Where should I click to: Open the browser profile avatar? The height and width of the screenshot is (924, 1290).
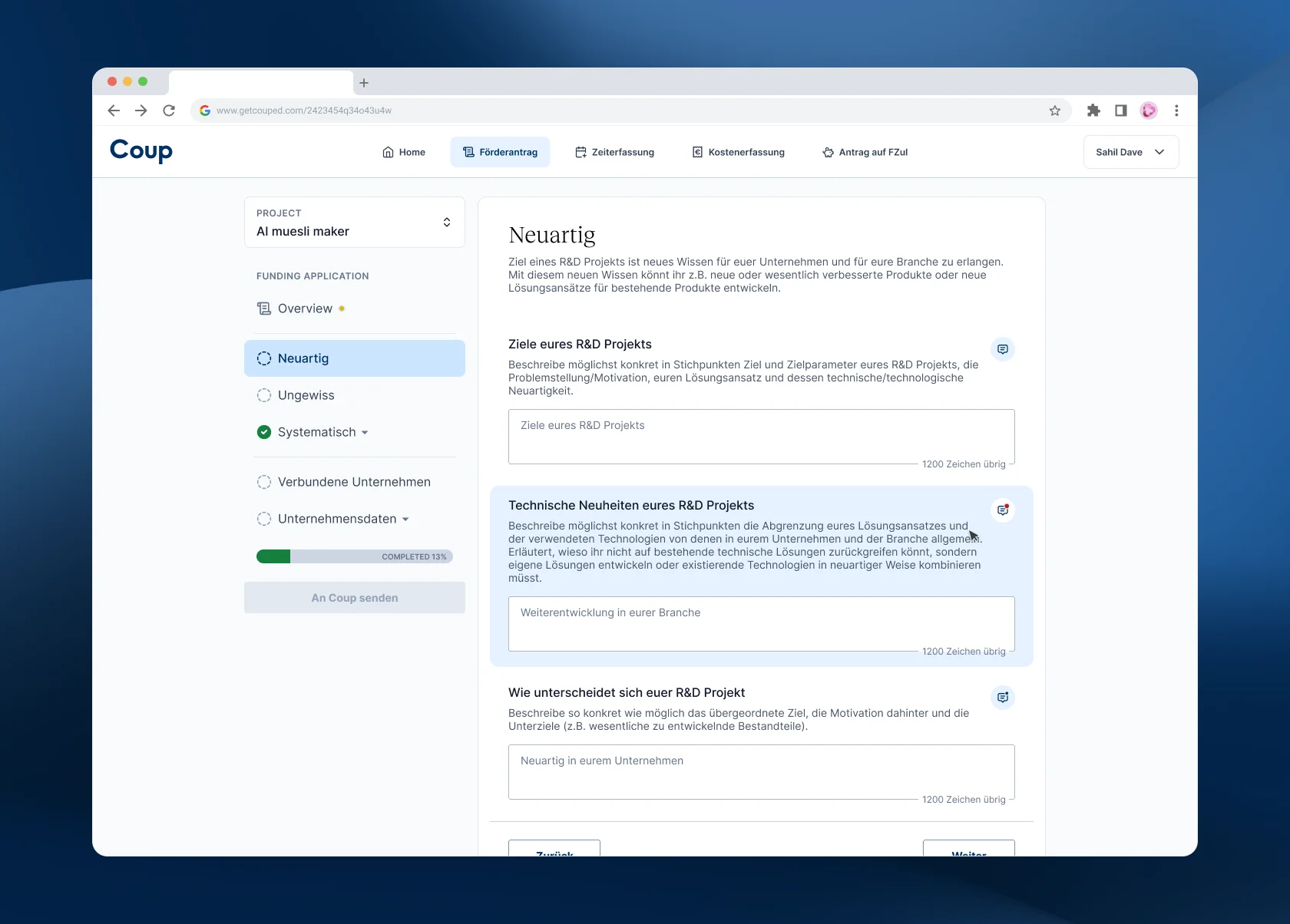1149,111
